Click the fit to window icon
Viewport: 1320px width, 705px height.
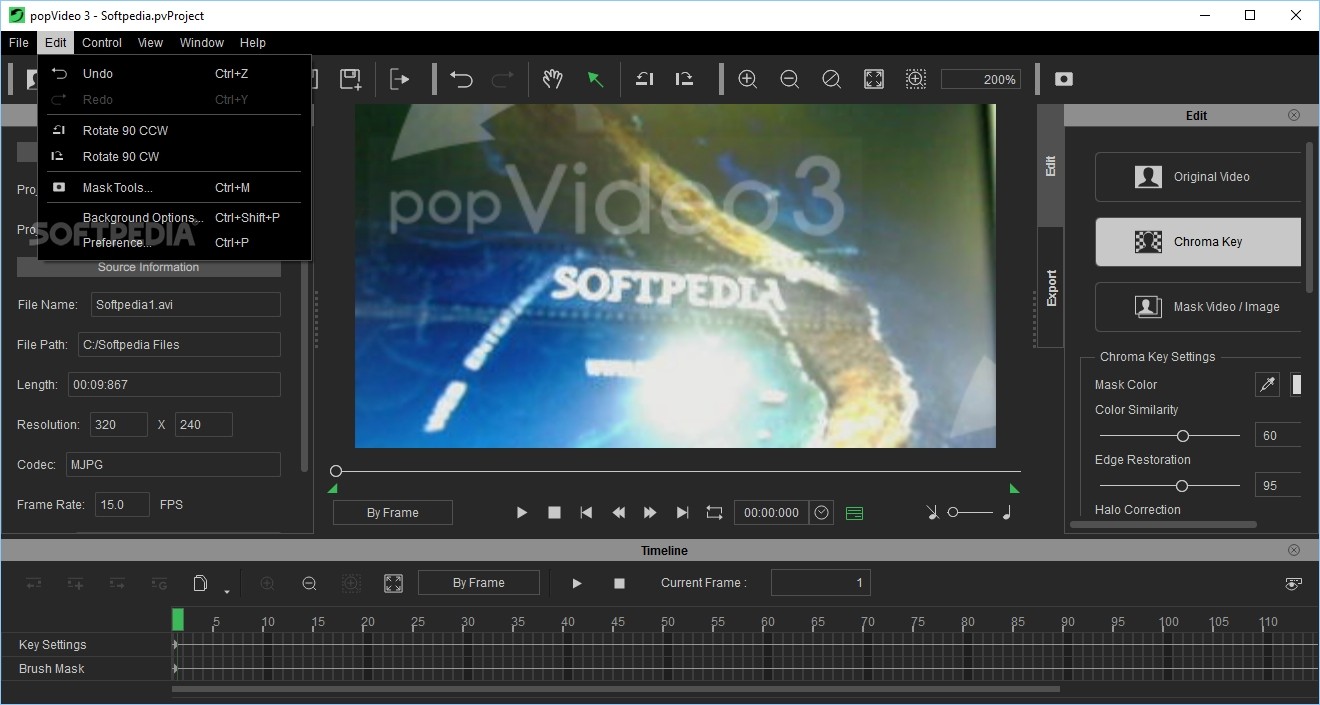click(x=874, y=79)
